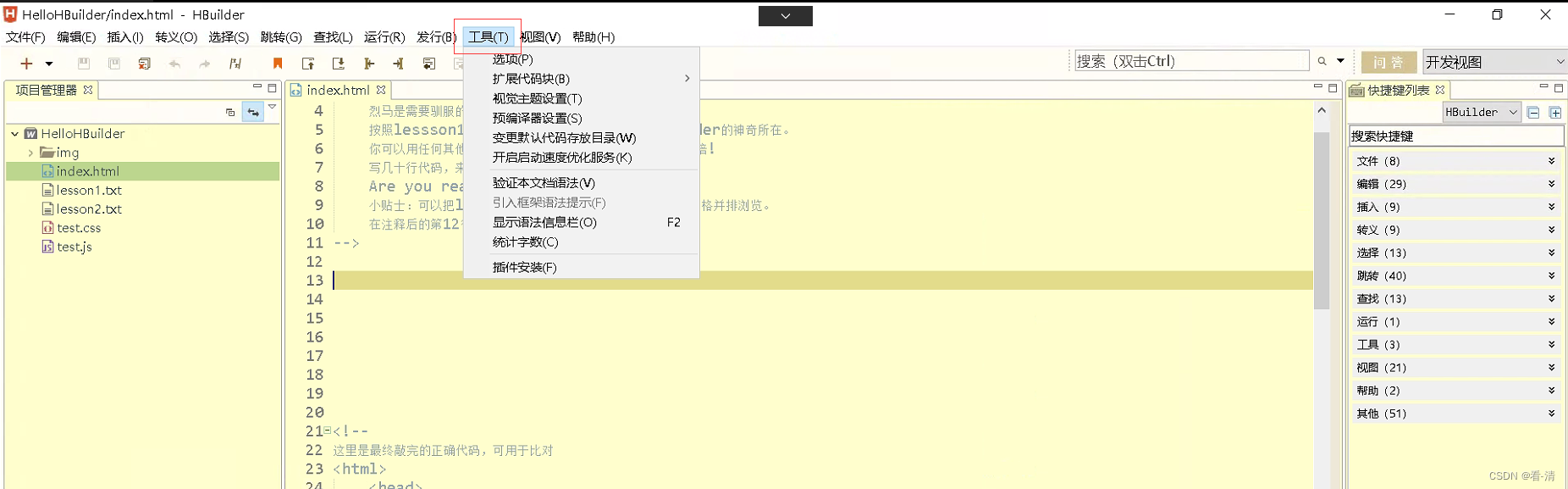Open the 运行(R) menu
1568x489 pixels.
pos(384,37)
